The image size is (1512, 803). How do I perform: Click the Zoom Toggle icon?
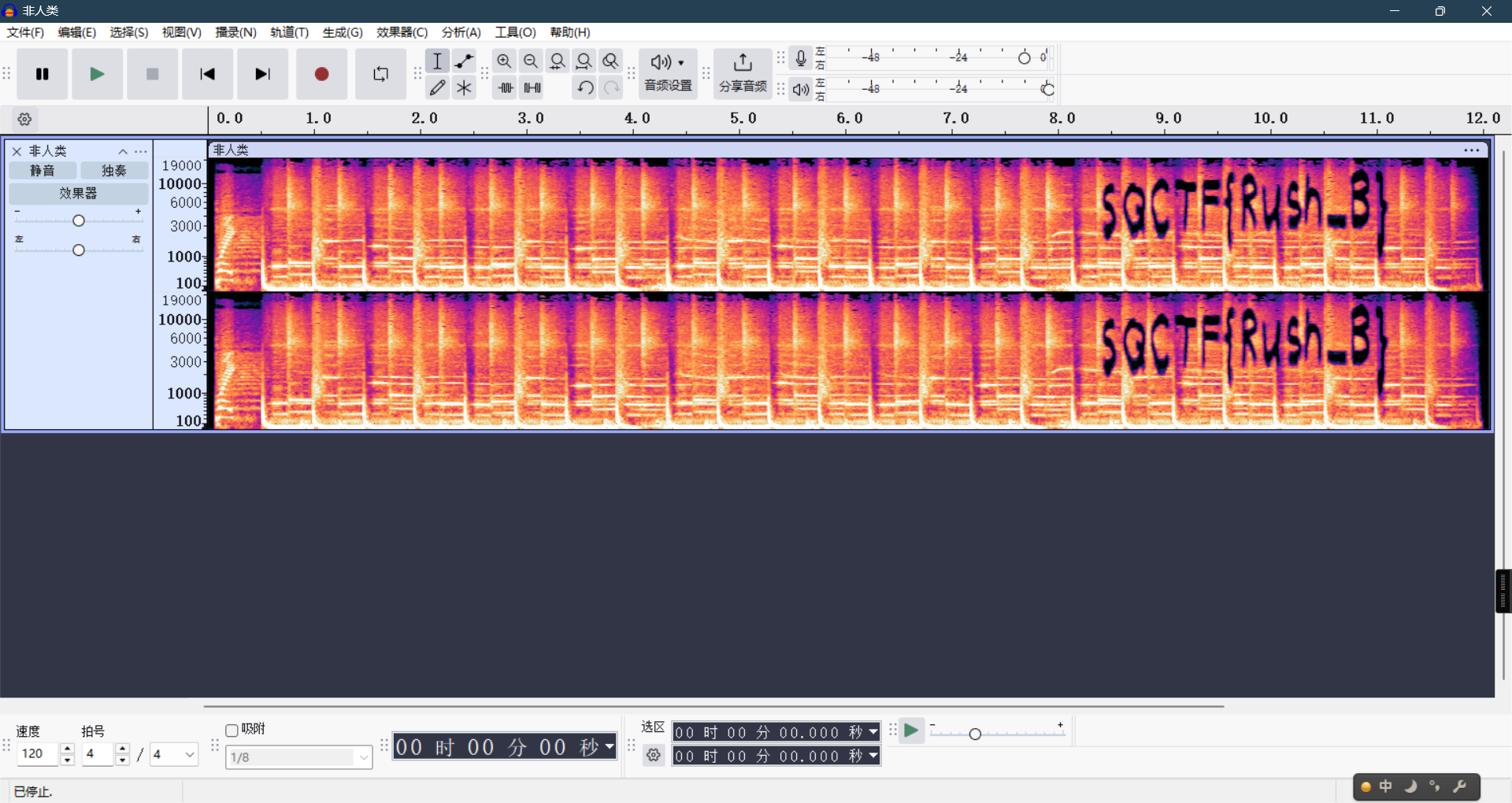click(610, 61)
